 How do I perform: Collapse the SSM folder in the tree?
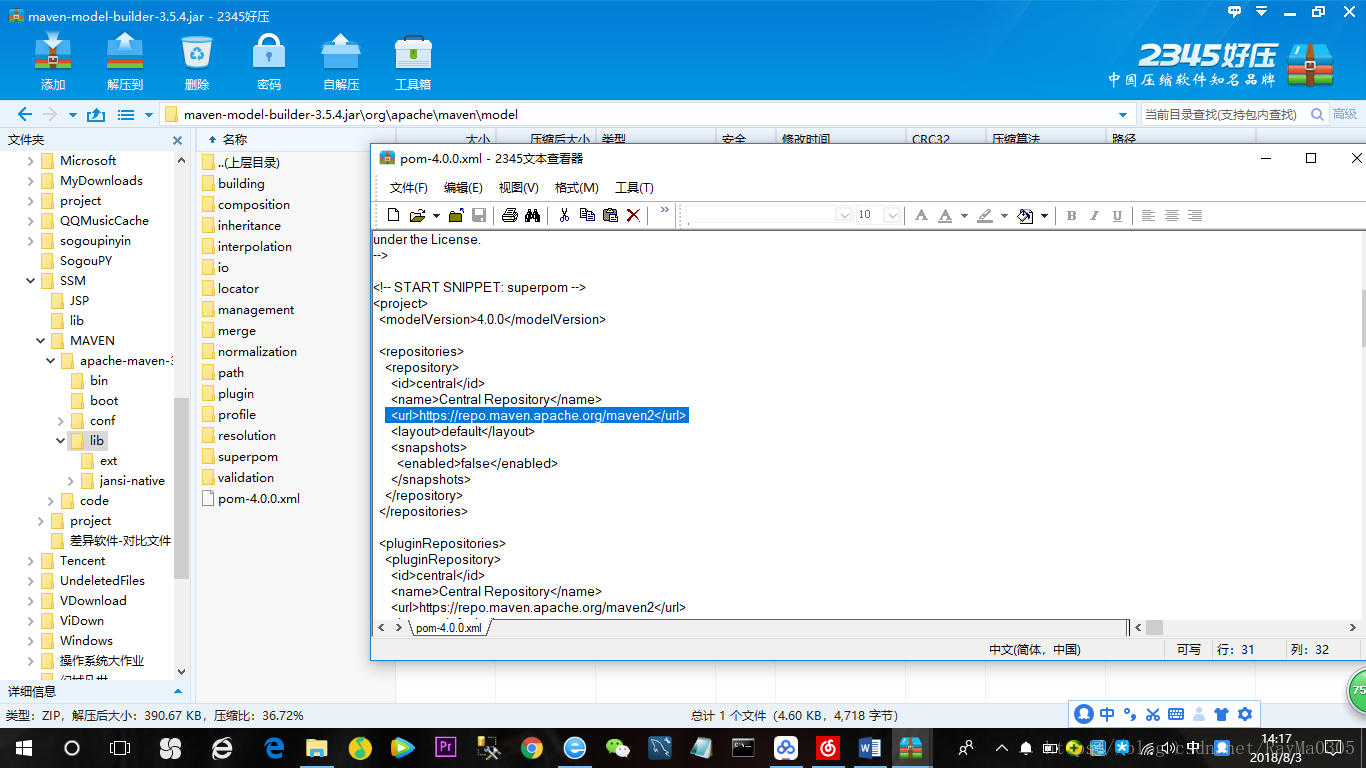point(31,281)
